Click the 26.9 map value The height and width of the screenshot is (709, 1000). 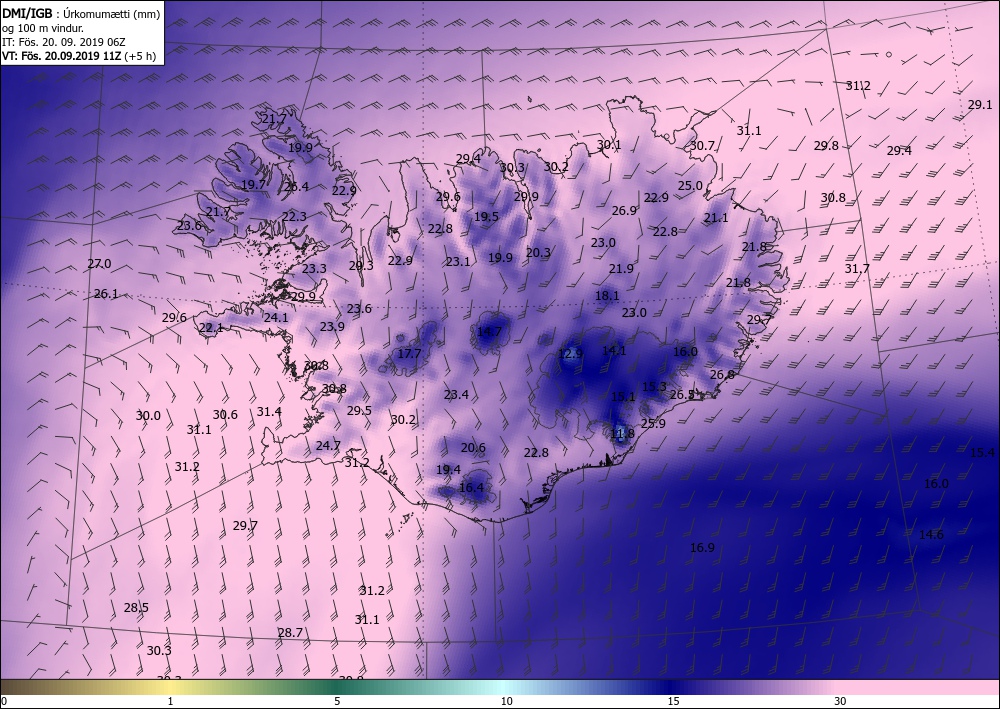624,211
